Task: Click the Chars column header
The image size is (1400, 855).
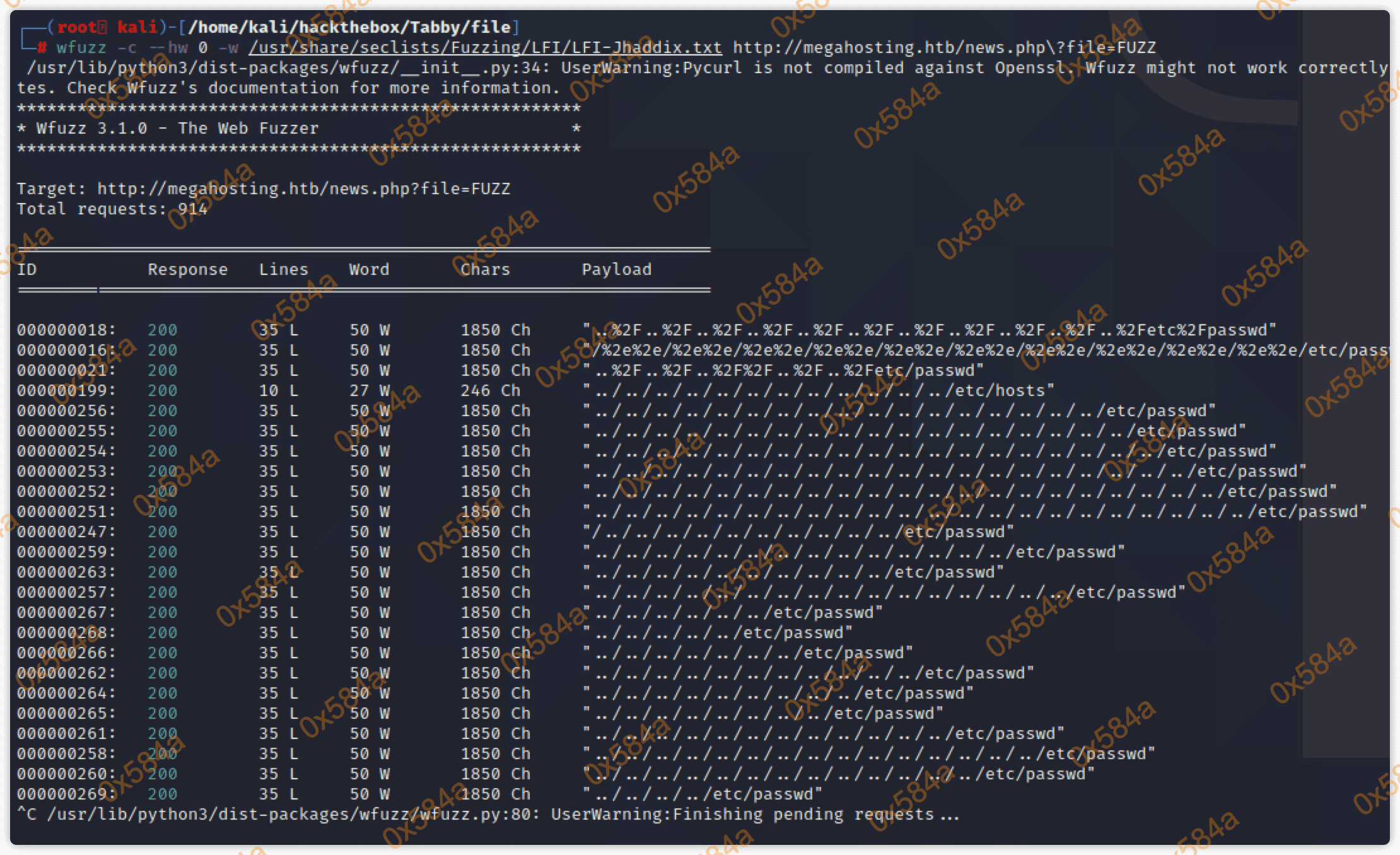Action: [x=485, y=269]
